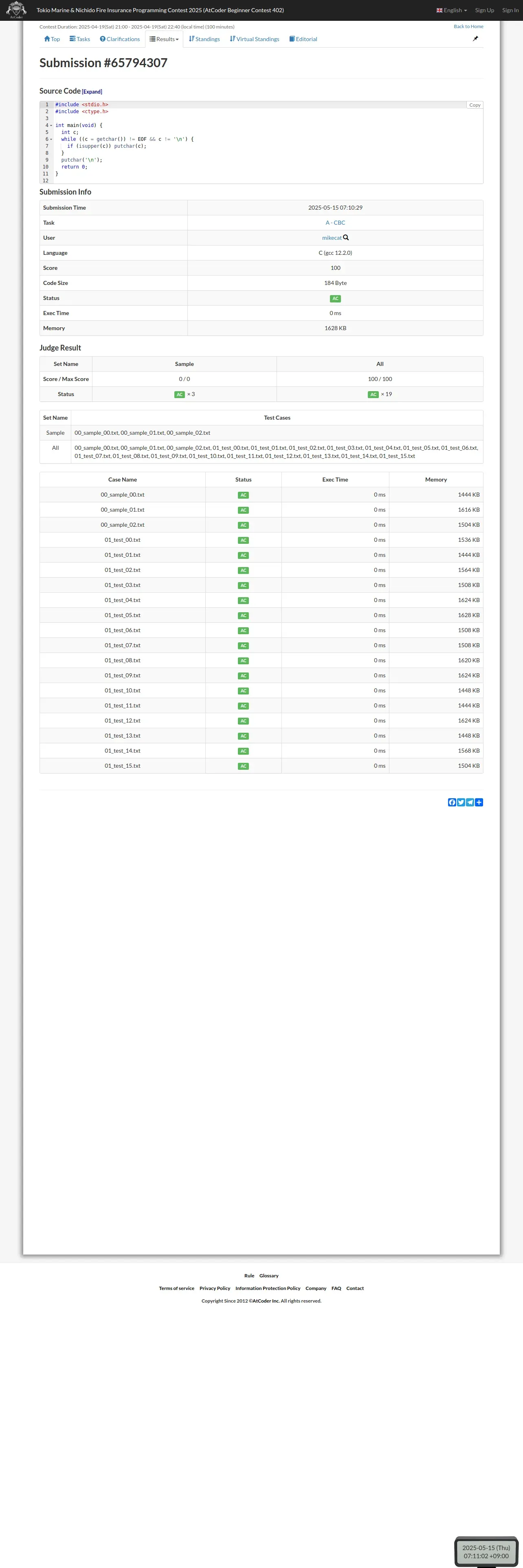Open Privacy Policy link
Viewport: 523px width, 1568px height.
[x=215, y=1288]
